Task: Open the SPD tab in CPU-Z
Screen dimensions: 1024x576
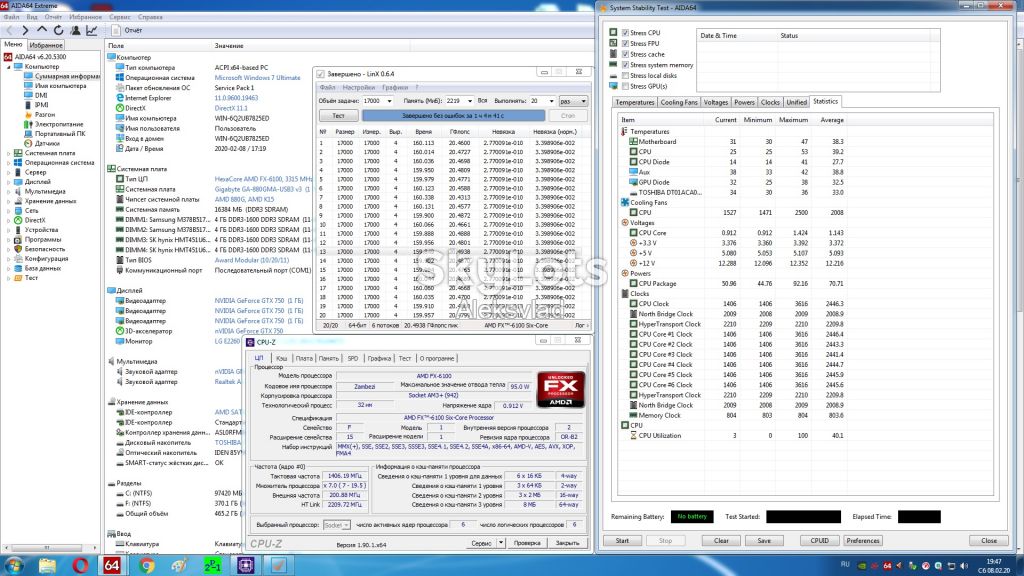Action: tap(353, 359)
